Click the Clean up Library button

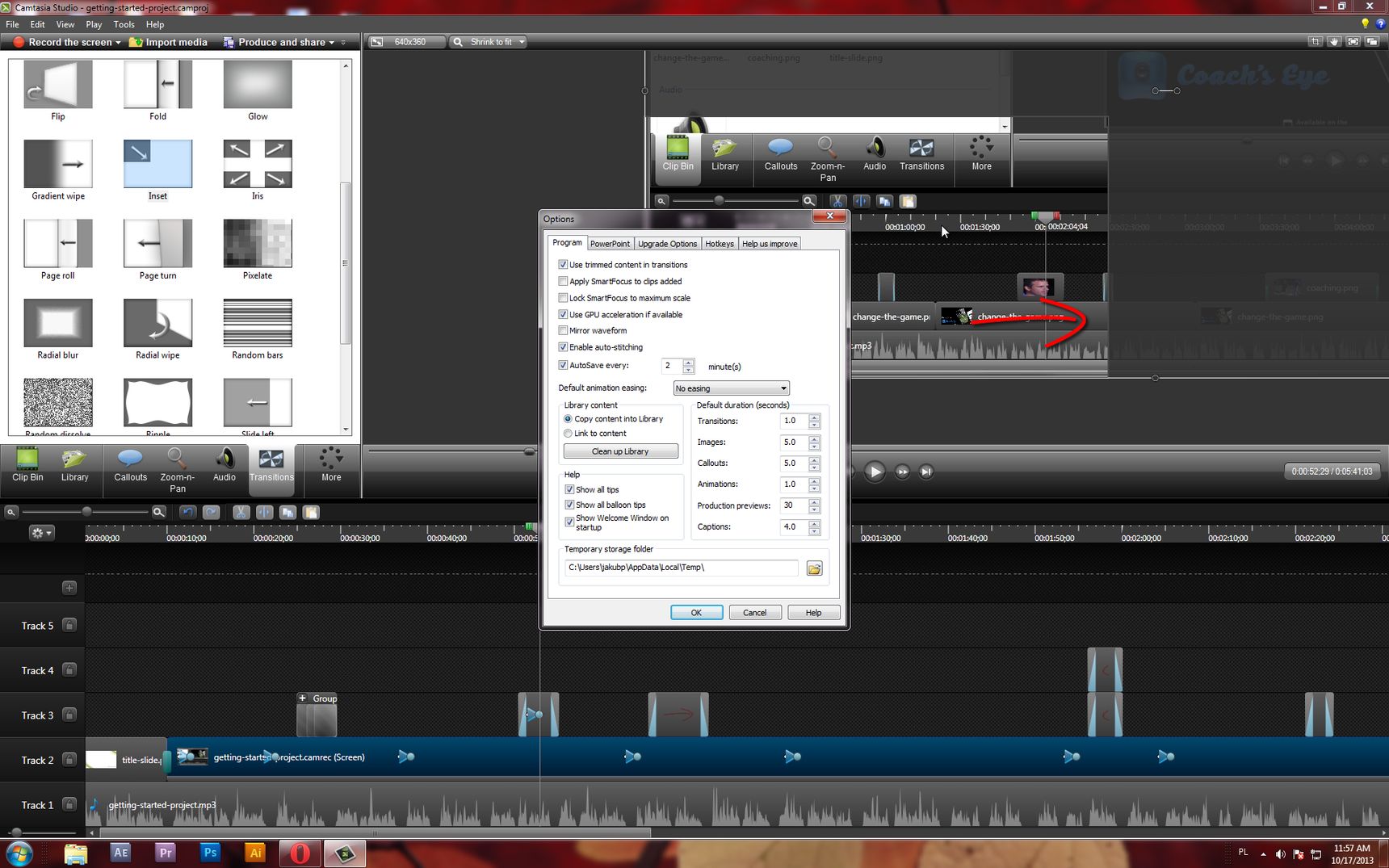(620, 451)
